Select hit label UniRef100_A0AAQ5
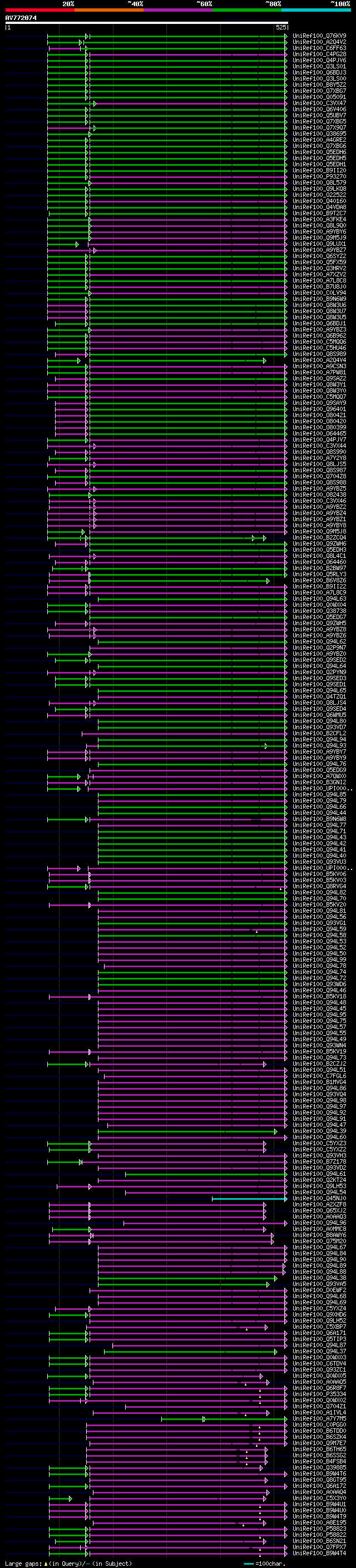The width and height of the screenshot is (356, 1568). (x=319, y=1382)
